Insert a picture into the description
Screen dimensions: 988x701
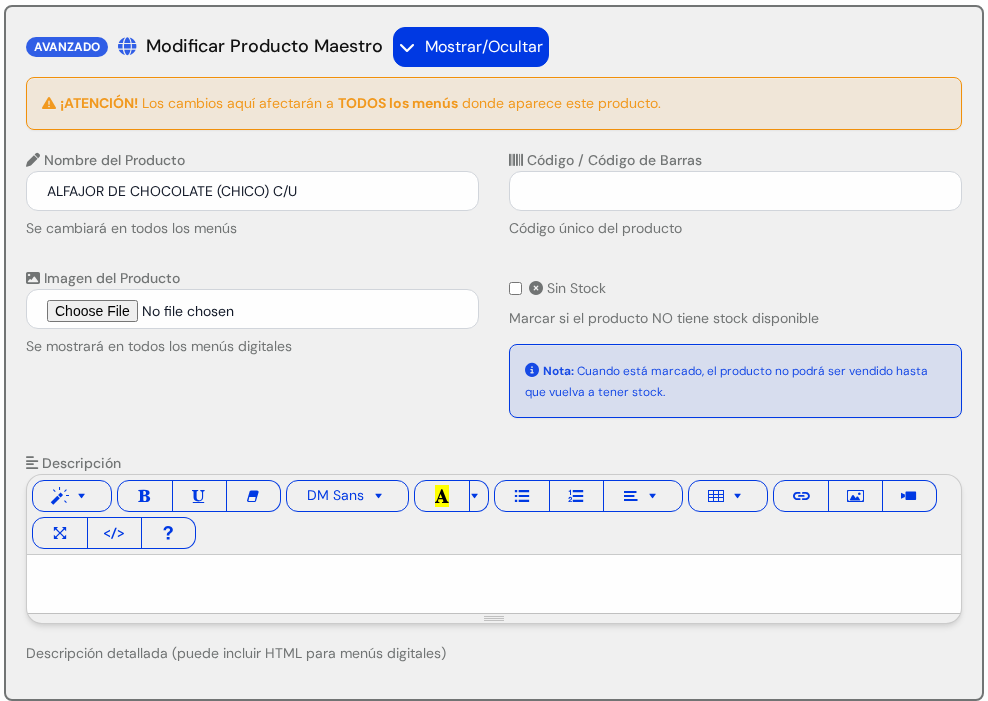pyautogui.click(x=856, y=496)
